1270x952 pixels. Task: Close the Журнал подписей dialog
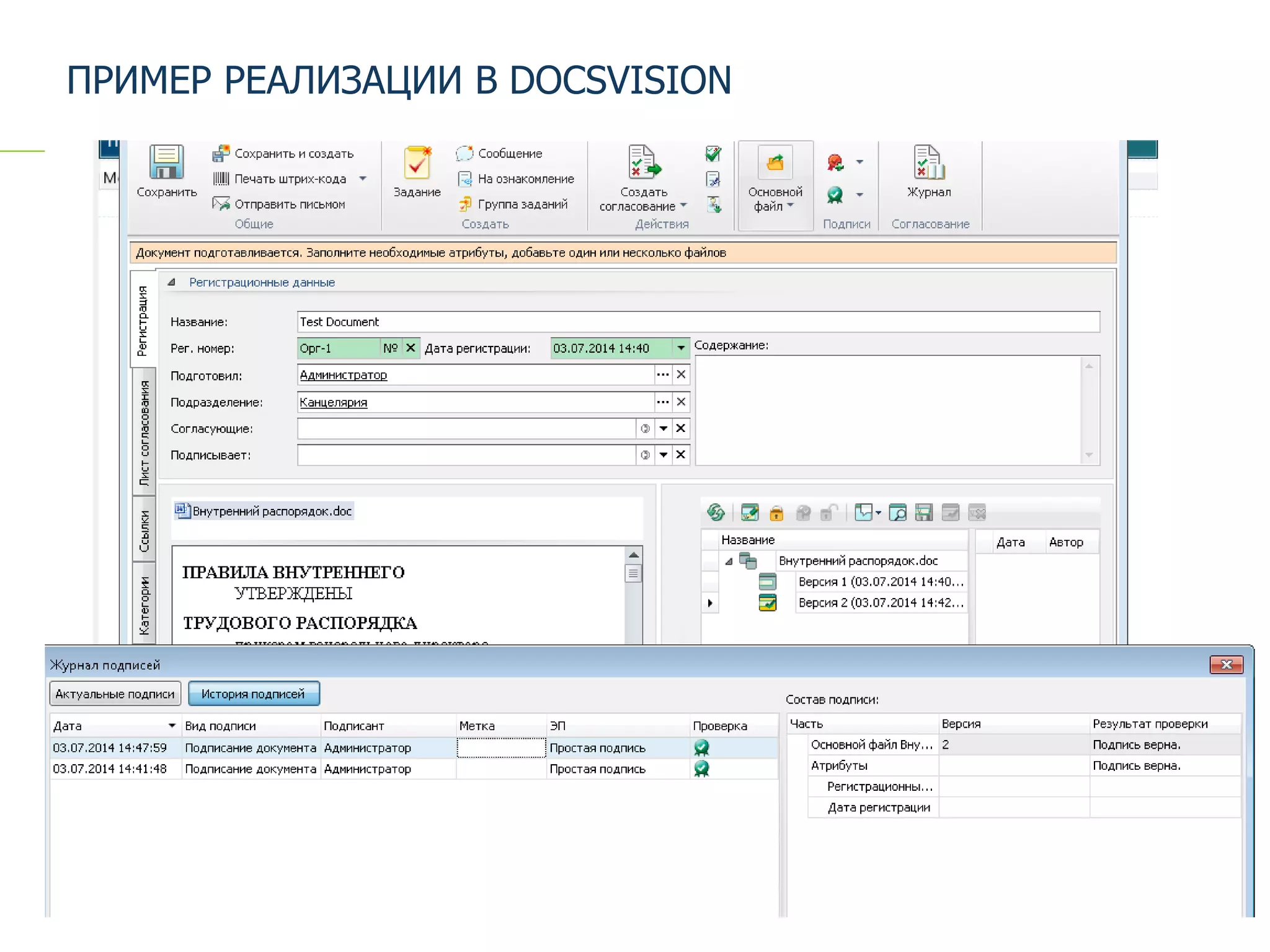pyautogui.click(x=1227, y=664)
